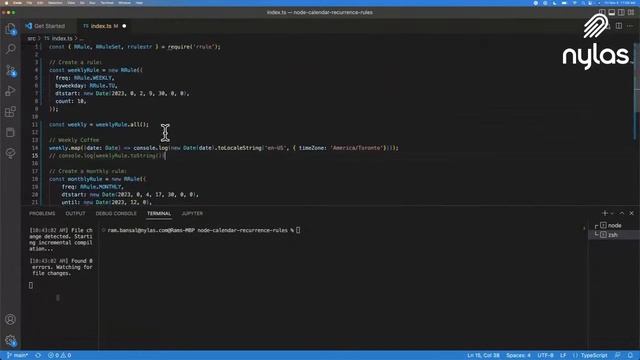Click the 'freq: RRule.MONTHLY,' line

click(93, 187)
